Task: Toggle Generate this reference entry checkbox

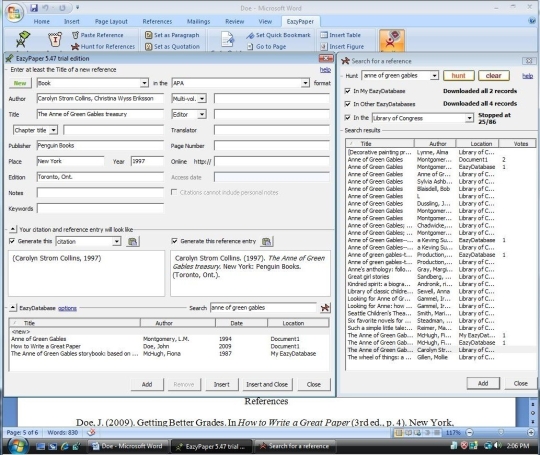Action: [x=175, y=241]
